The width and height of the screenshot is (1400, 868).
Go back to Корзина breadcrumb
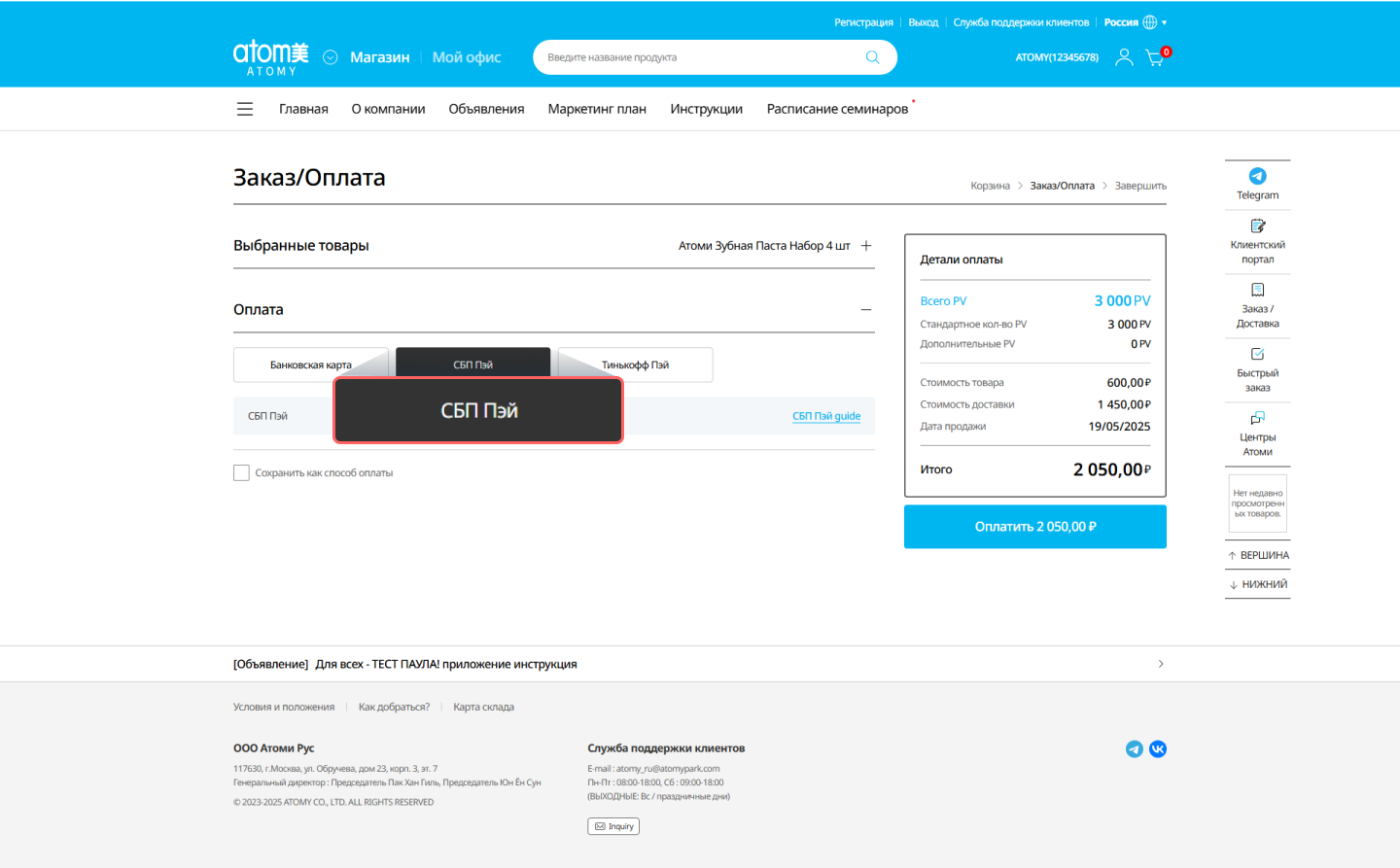pos(990,186)
